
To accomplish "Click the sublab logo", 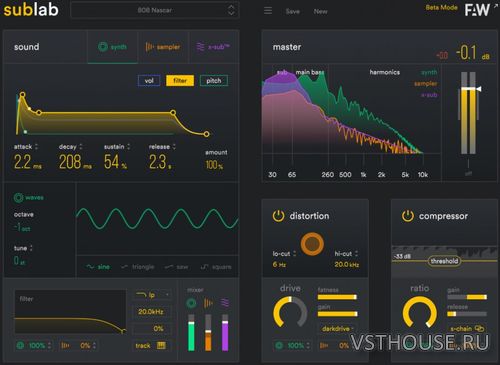I will tap(31, 10).
